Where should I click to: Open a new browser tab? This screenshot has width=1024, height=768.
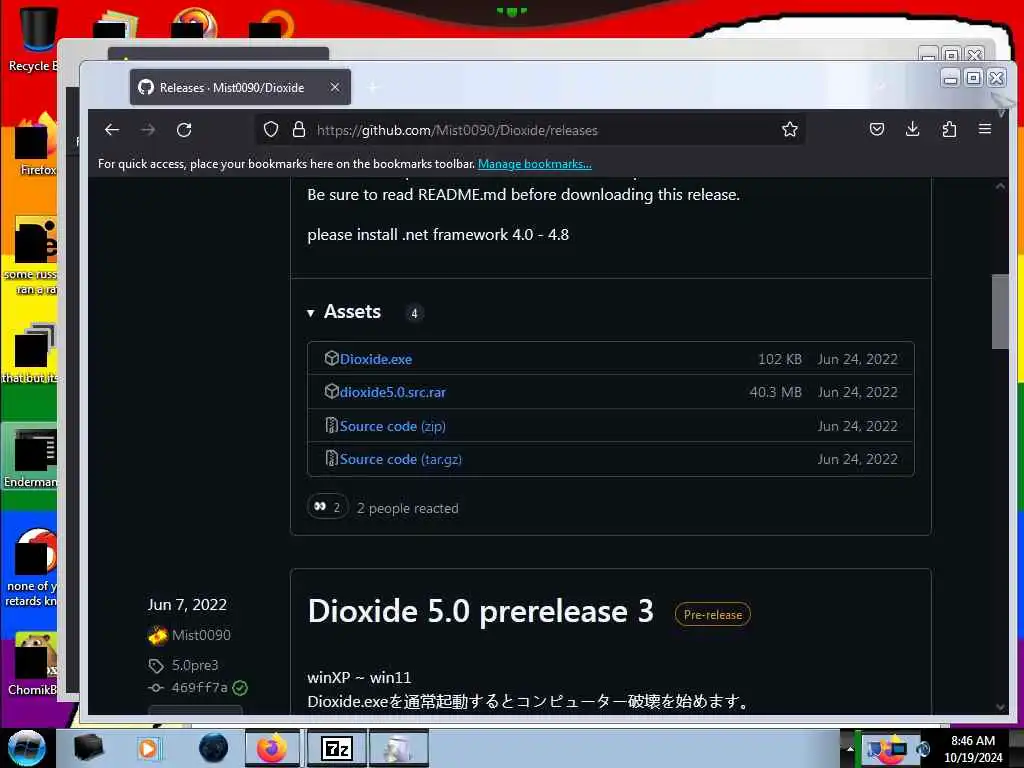click(373, 87)
